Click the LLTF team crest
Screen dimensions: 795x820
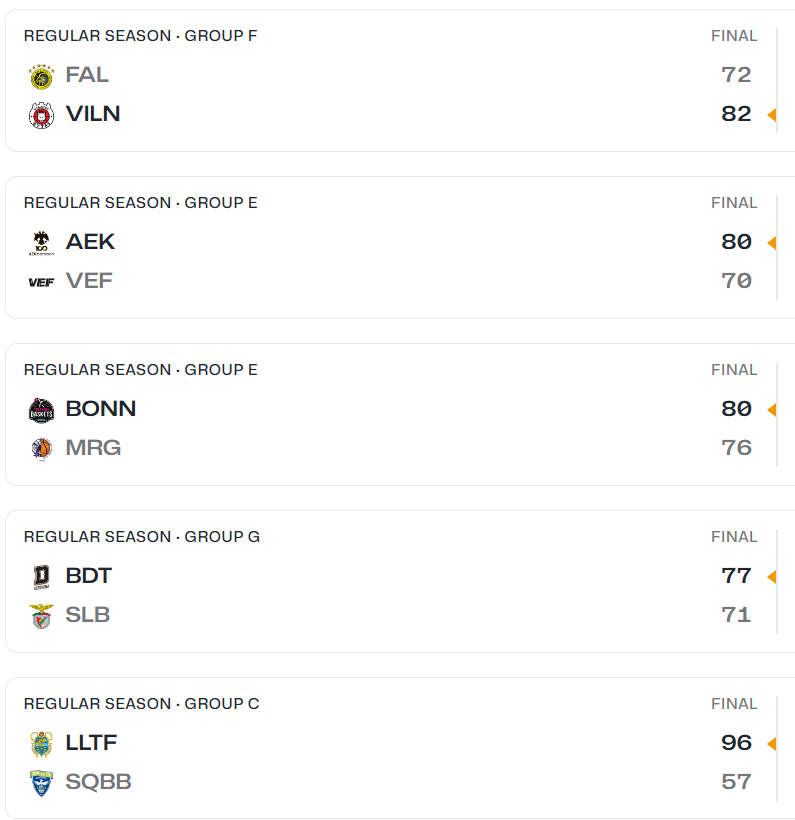41,744
